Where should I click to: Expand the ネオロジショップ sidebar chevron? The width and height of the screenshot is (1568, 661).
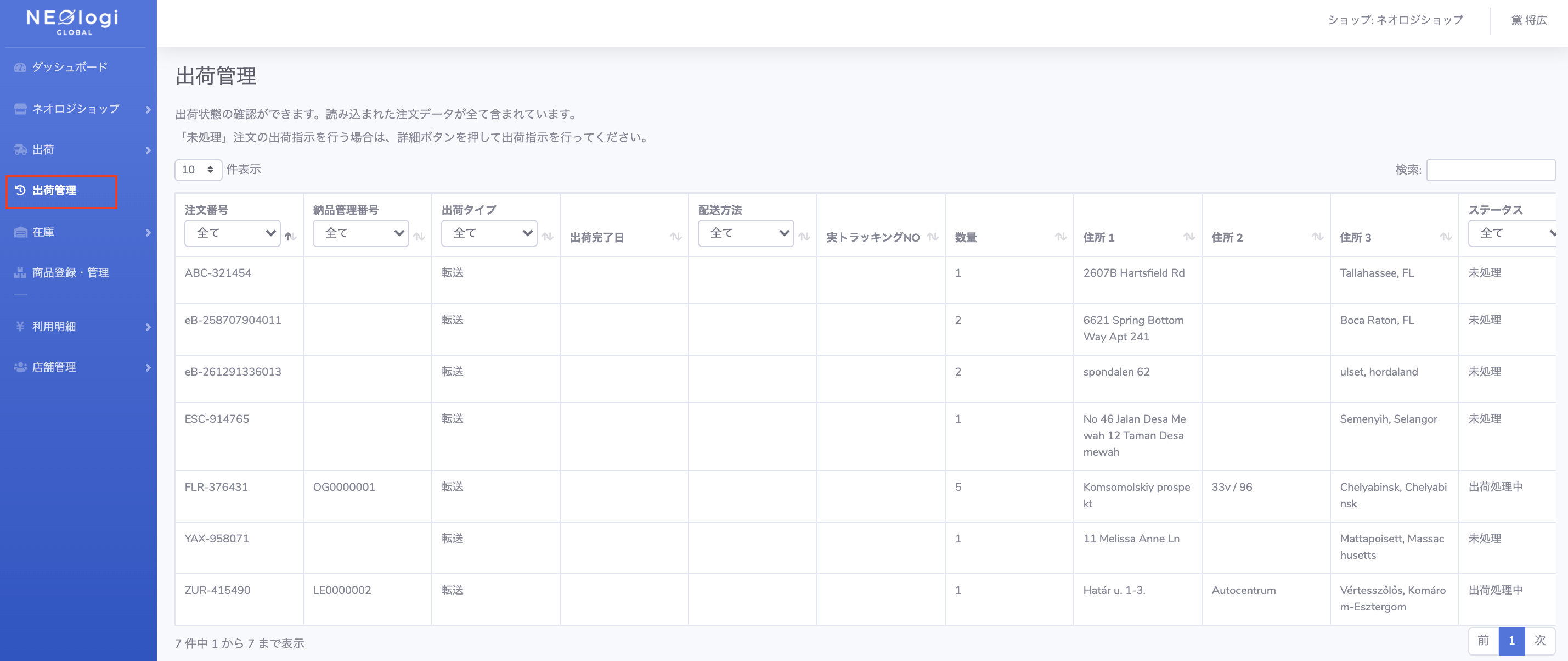click(148, 110)
